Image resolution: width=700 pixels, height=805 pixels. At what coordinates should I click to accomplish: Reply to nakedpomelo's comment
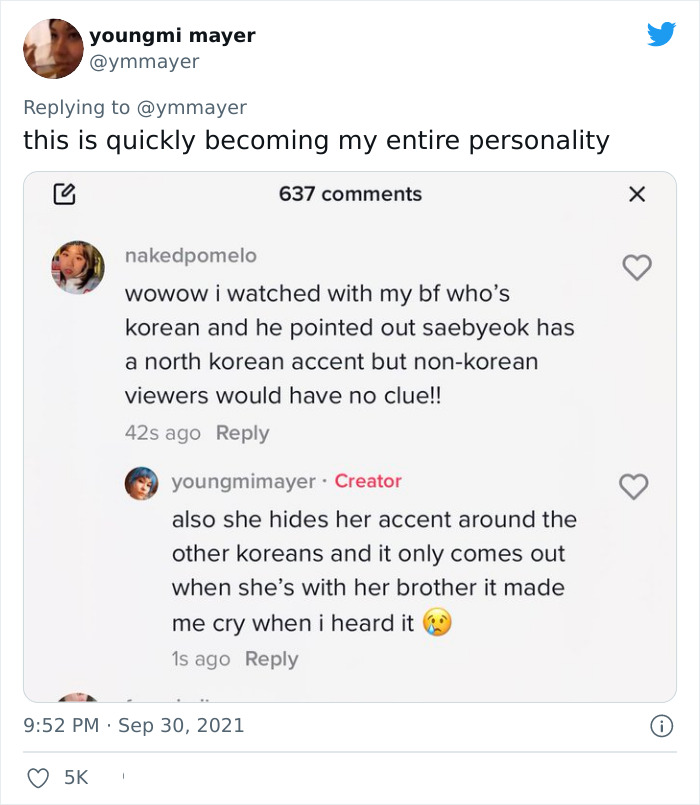click(x=243, y=433)
